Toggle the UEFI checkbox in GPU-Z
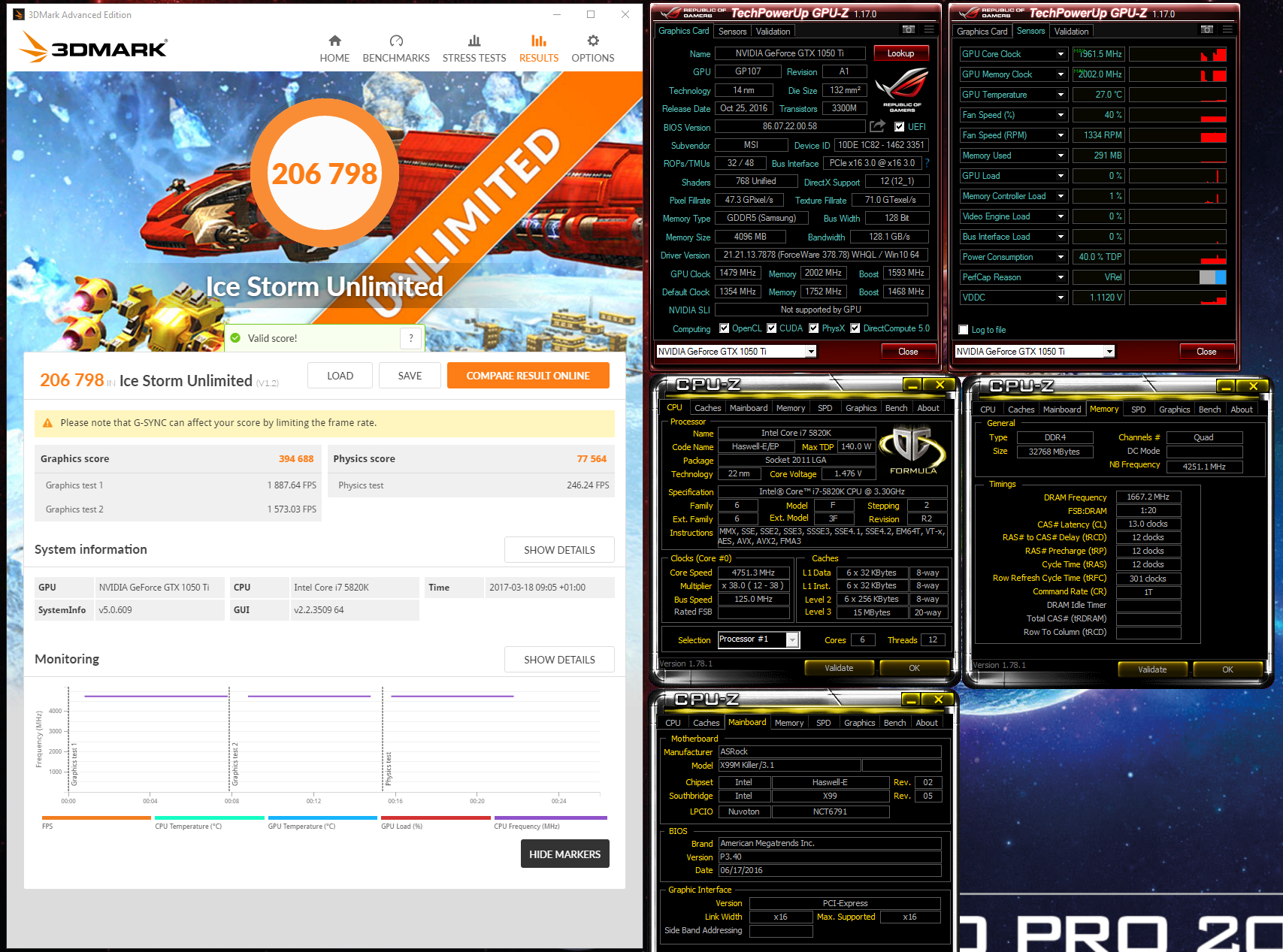This screenshot has width=1283, height=952. coord(899,127)
